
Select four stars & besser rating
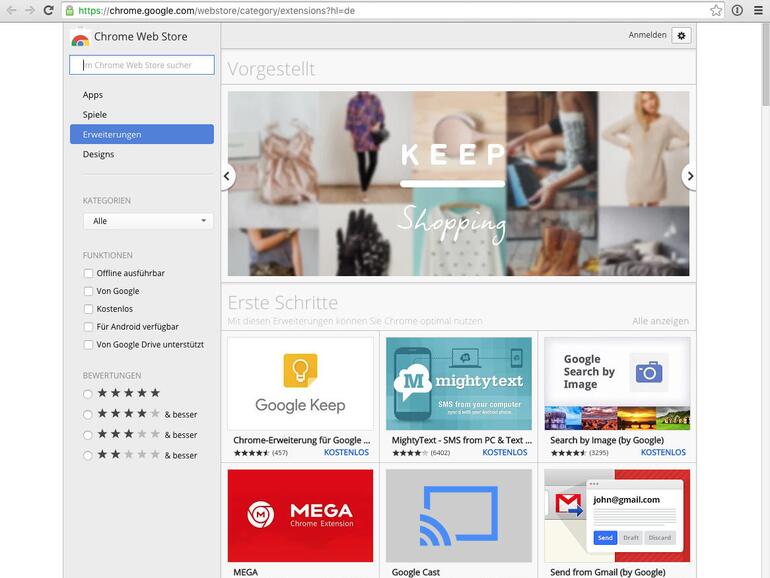[88, 414]
